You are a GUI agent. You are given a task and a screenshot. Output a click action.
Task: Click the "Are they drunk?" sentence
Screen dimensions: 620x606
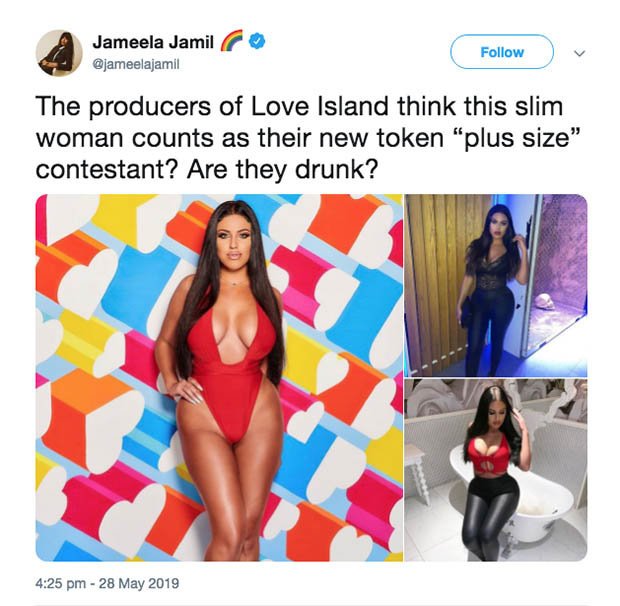point(283,170)
